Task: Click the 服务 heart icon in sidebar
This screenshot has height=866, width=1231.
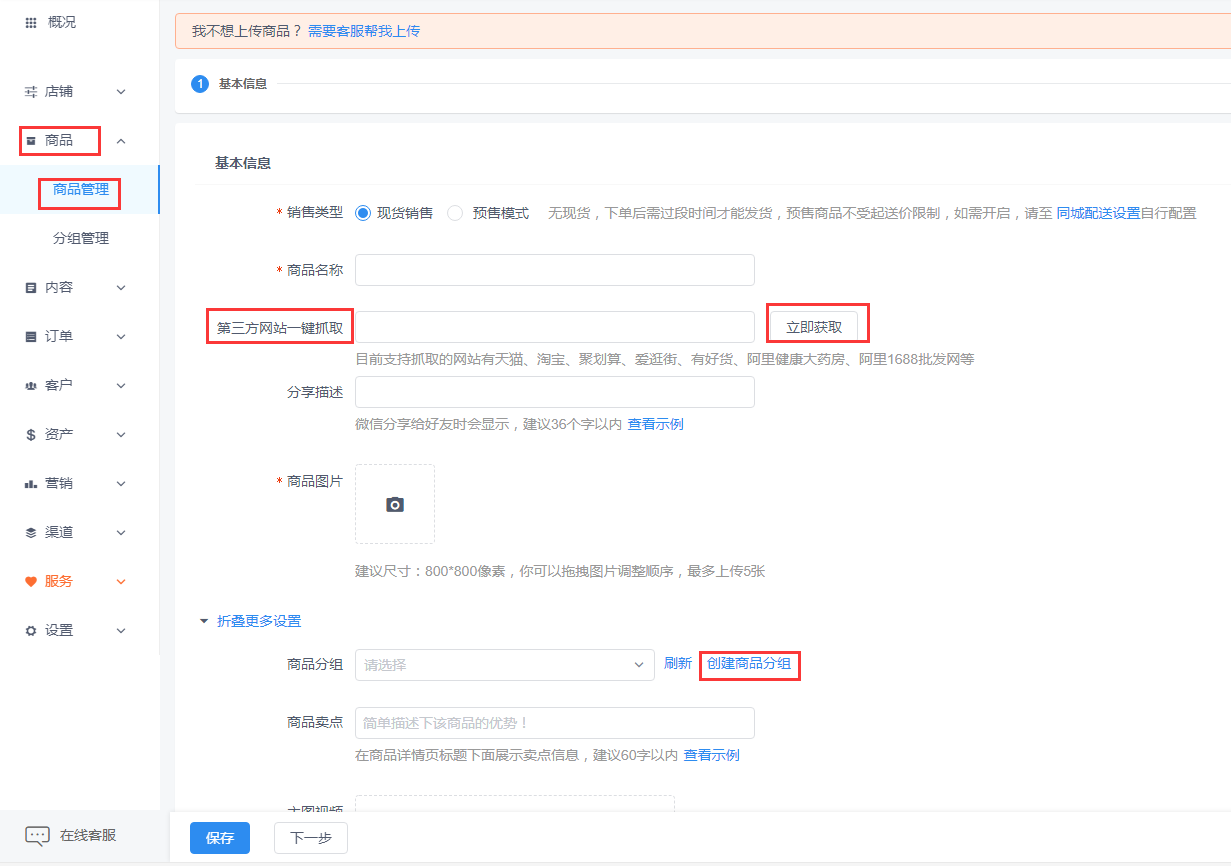Action: click(31, 581)
